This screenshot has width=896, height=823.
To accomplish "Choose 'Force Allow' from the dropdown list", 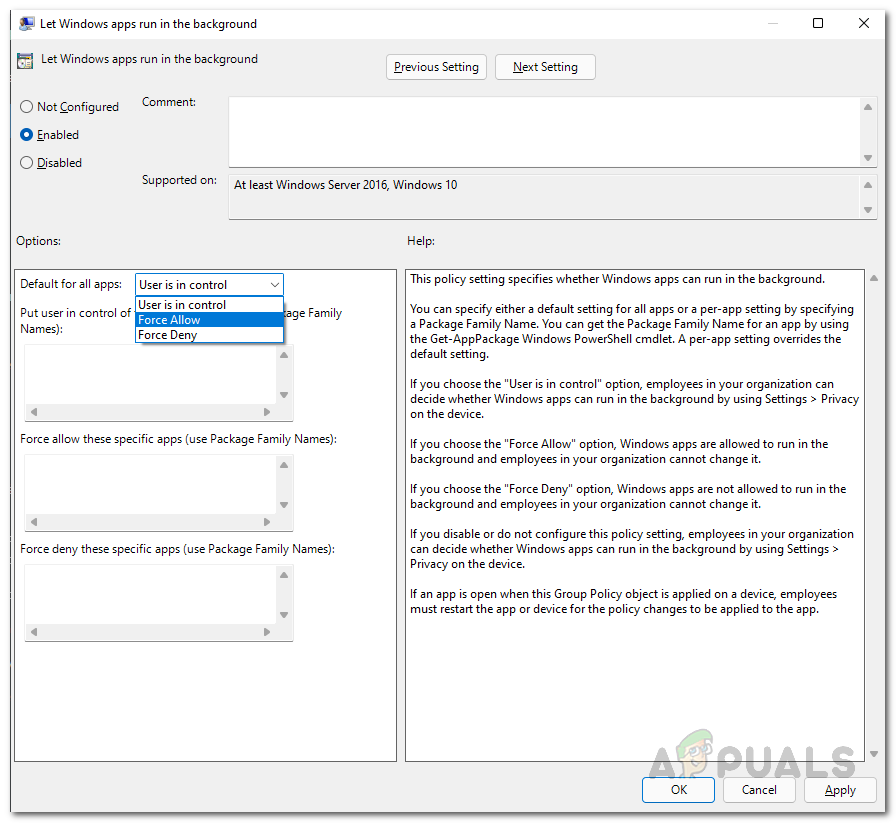I will tap(209, 319).
